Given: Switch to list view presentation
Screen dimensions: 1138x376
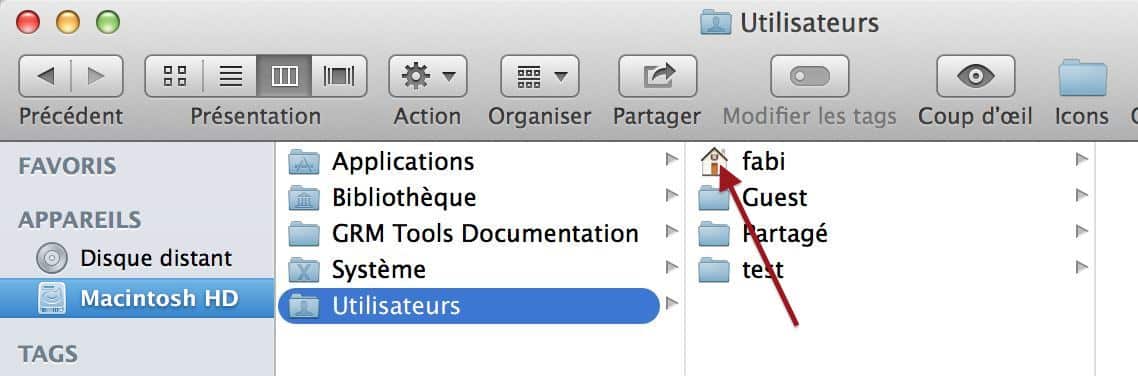Looking at the screenshot, I should pos(230,75).
